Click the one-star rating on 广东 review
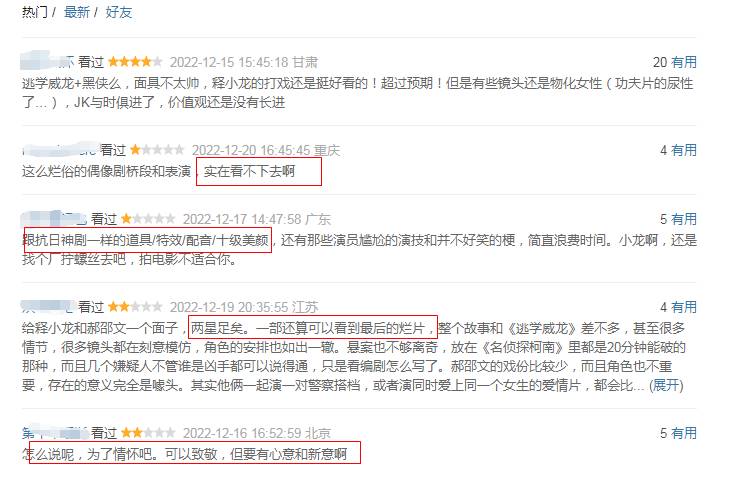The height and width of the screenshot is (482, 739). coord(148,219)
